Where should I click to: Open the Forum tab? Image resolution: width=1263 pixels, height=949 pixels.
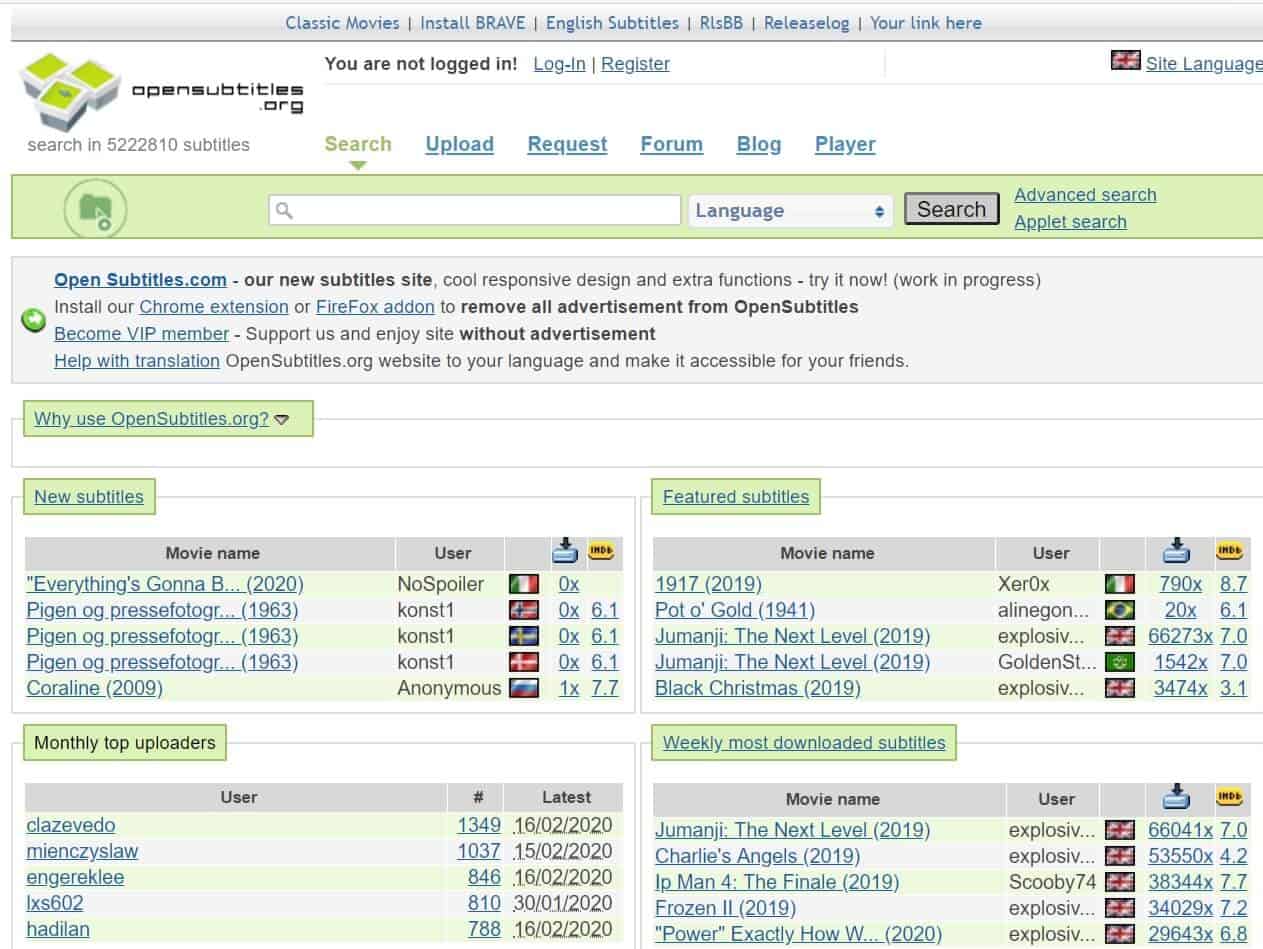[x=671, y=144]
